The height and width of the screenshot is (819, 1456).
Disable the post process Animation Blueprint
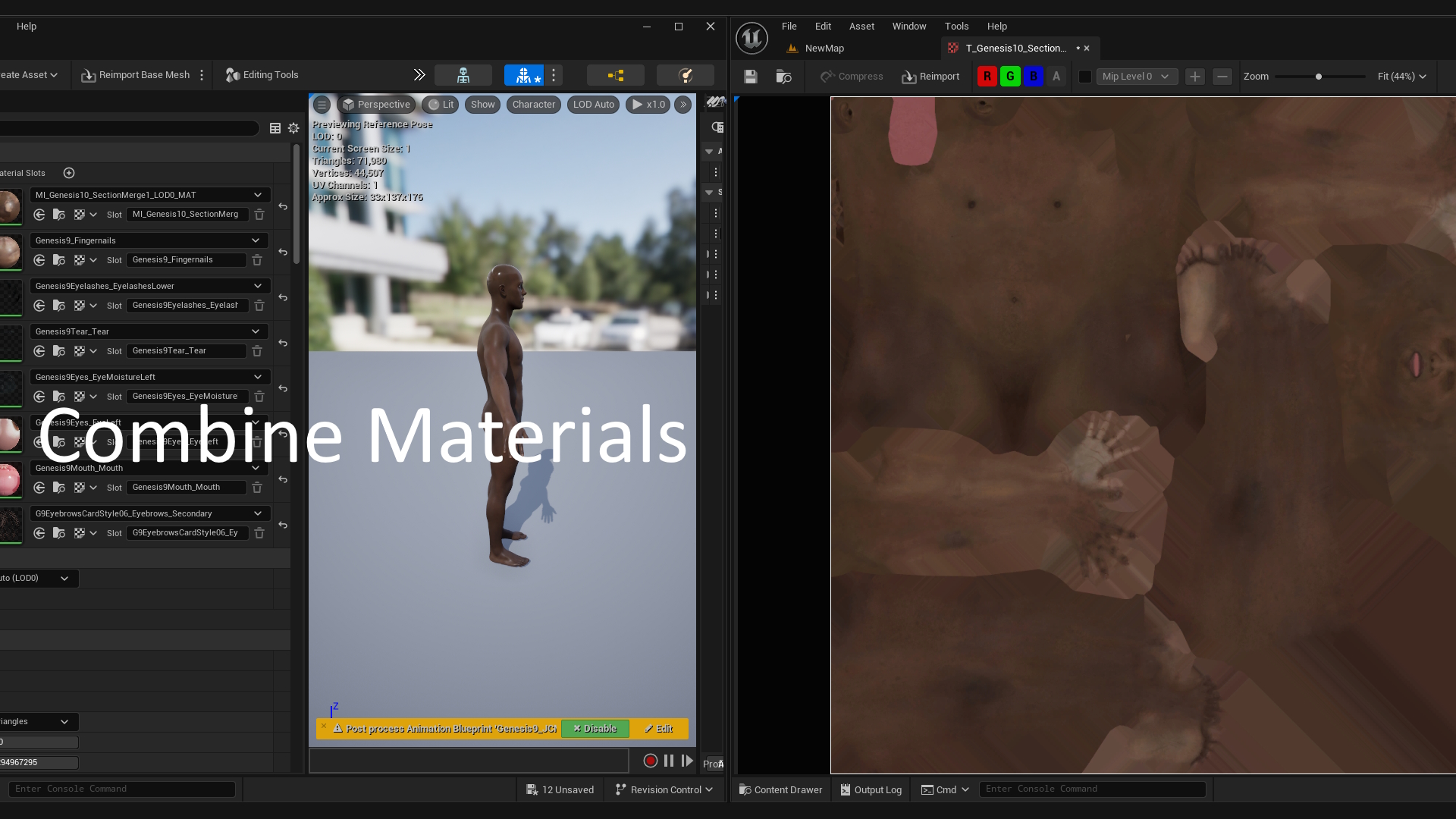(595, 729)
